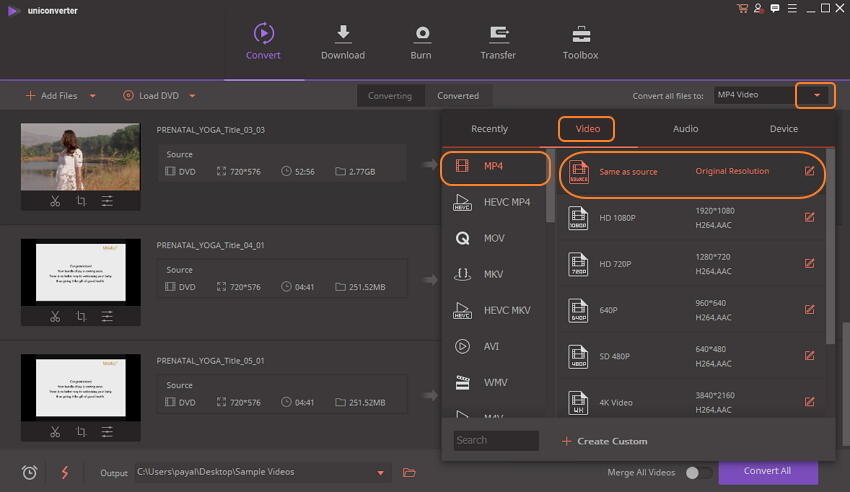Trim PRENATAL_YOGA_Title_03_03 with scissors icon
This screenshot has height=492, width=850.
pyautogui.click(x=55, y=201)
